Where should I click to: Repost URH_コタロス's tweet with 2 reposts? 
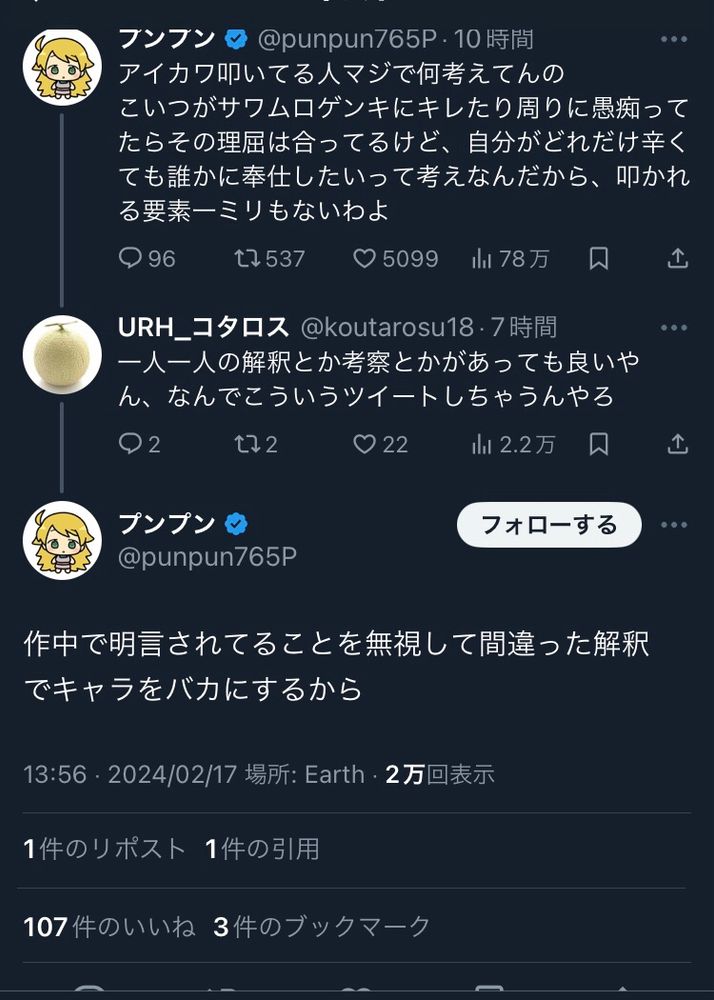[256, 444]
